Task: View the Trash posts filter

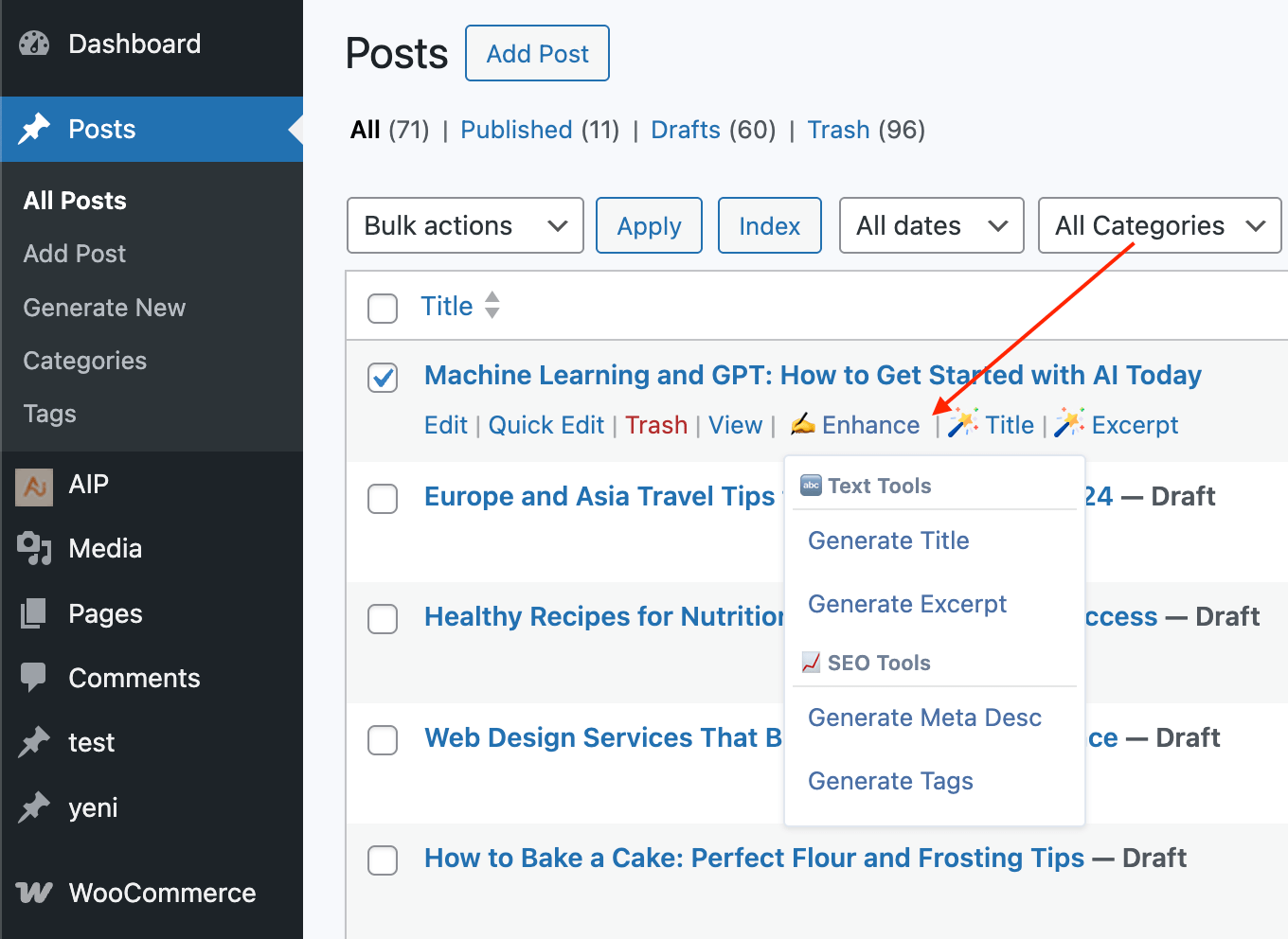Action: (838, 130)
